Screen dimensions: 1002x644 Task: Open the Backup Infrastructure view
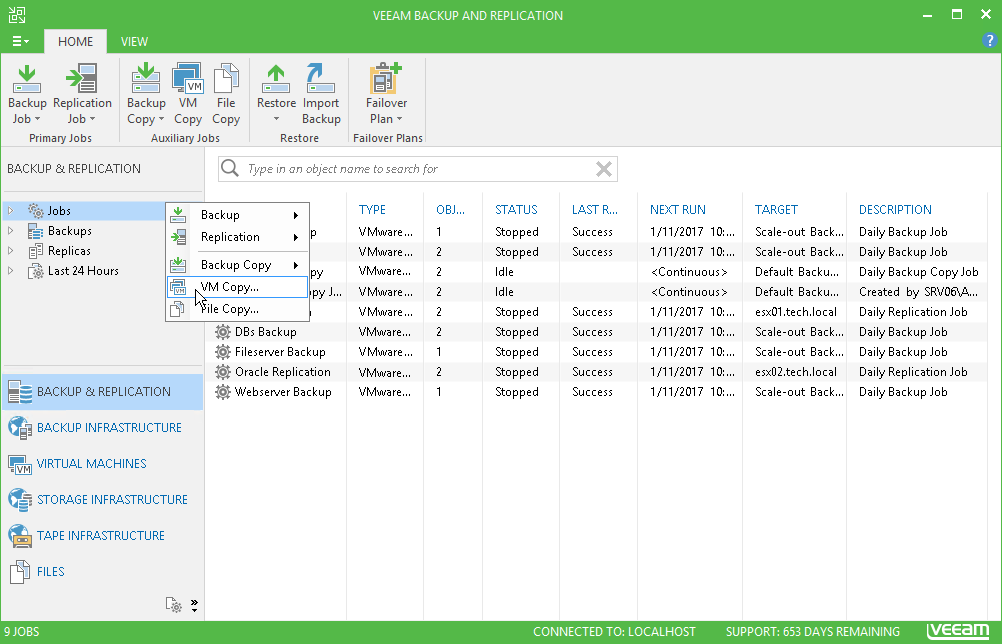103,427
